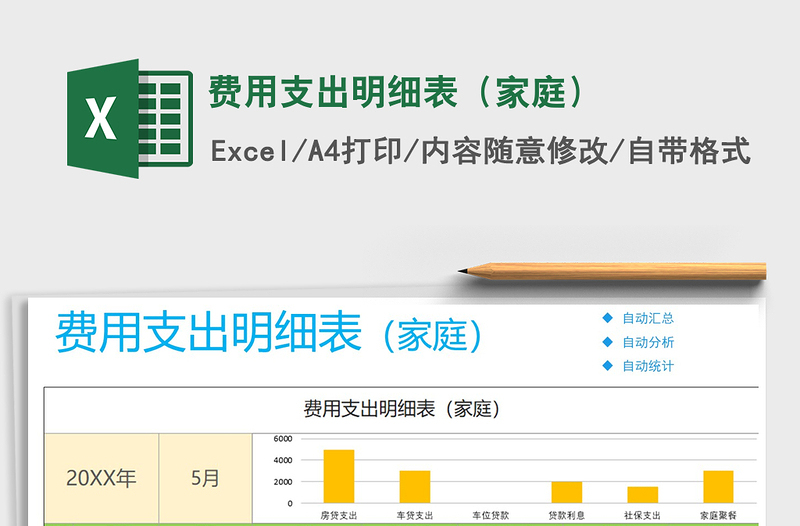Select the 20XX年 cell
The height and width of the screenshot is (526, 800).
[102, 478]
